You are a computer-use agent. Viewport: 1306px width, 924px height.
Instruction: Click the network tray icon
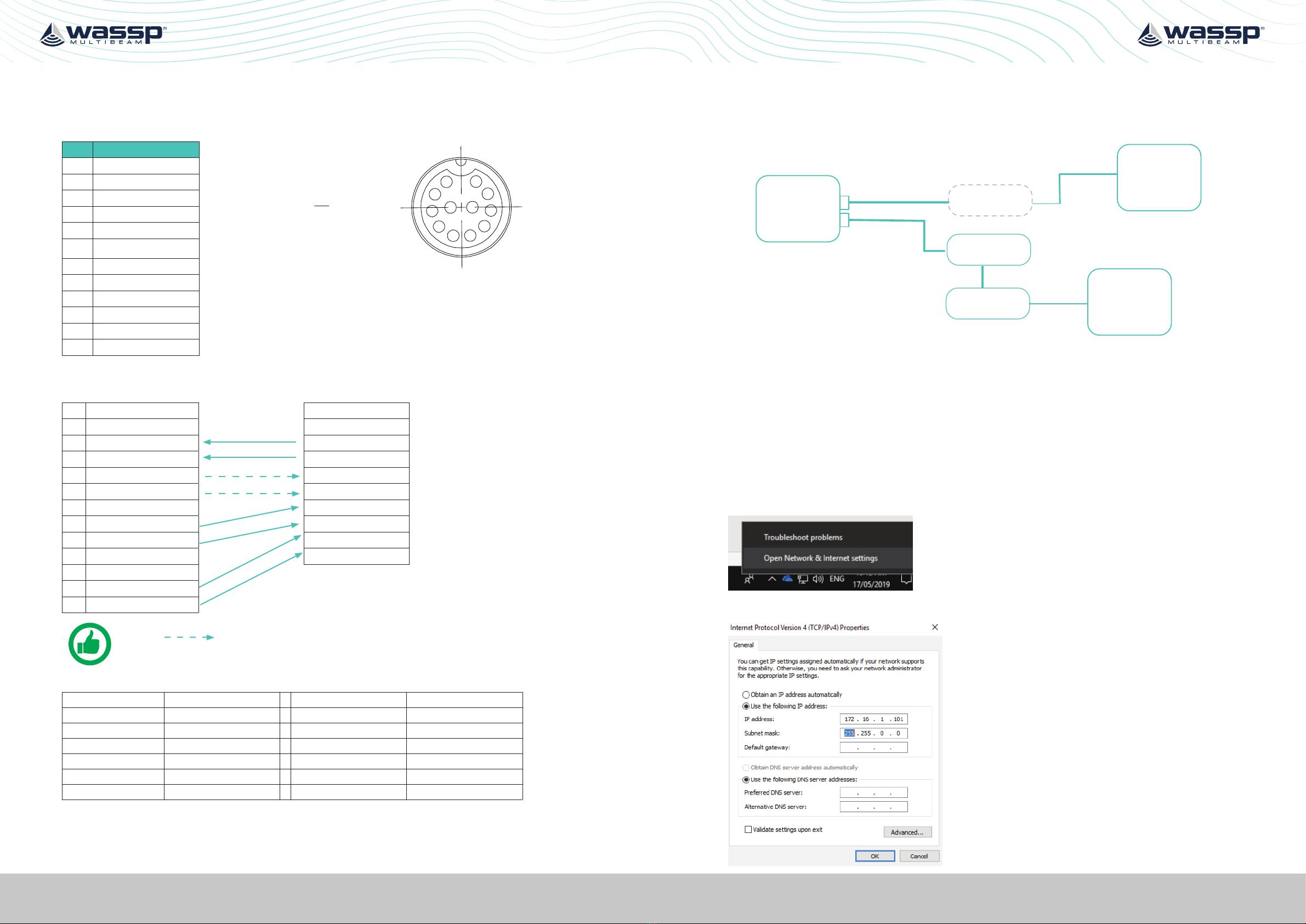tap(803, 579)
